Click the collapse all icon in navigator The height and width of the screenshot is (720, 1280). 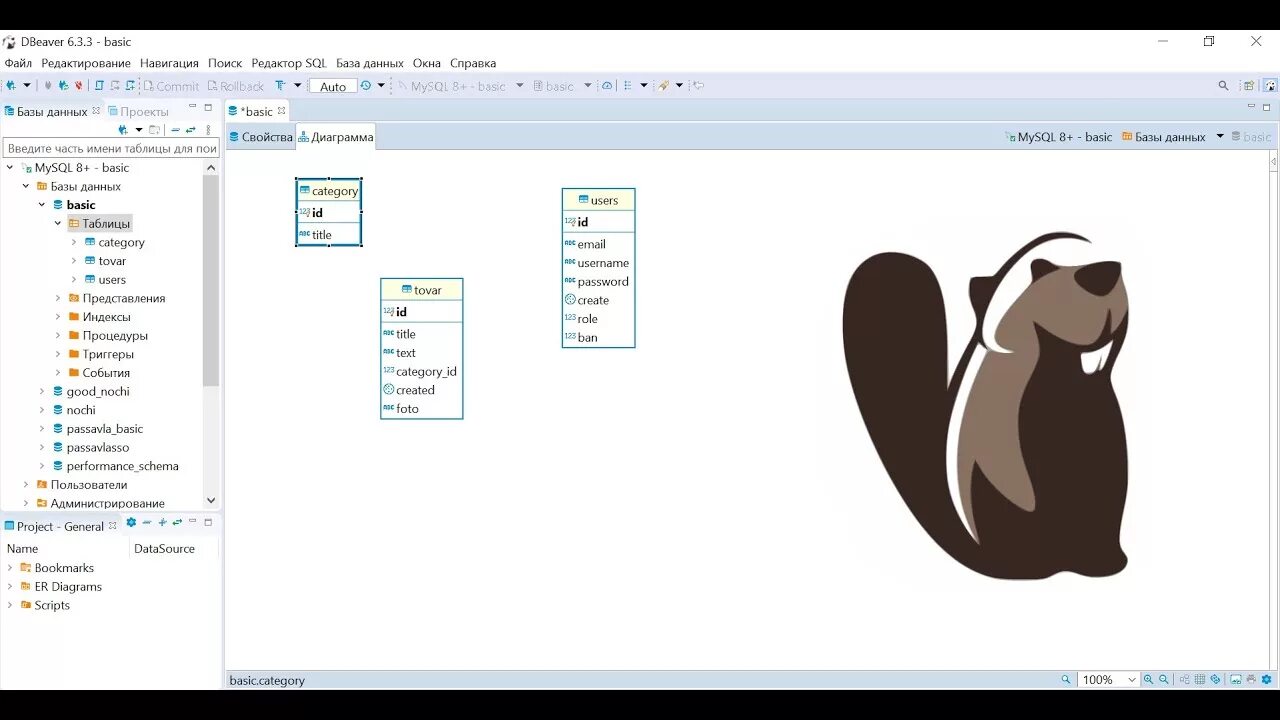pos(175,130)
